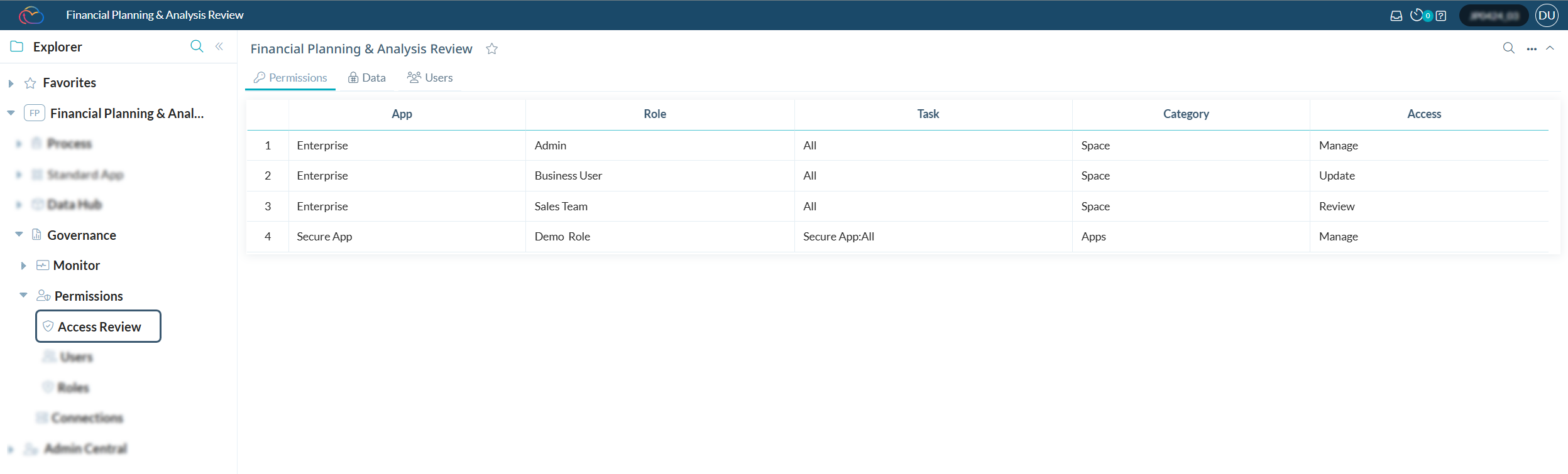The width and height of the screenshot is (1568, 474).
Task: Select Access Review in the sidebar
Action: [x=99, y=326]
